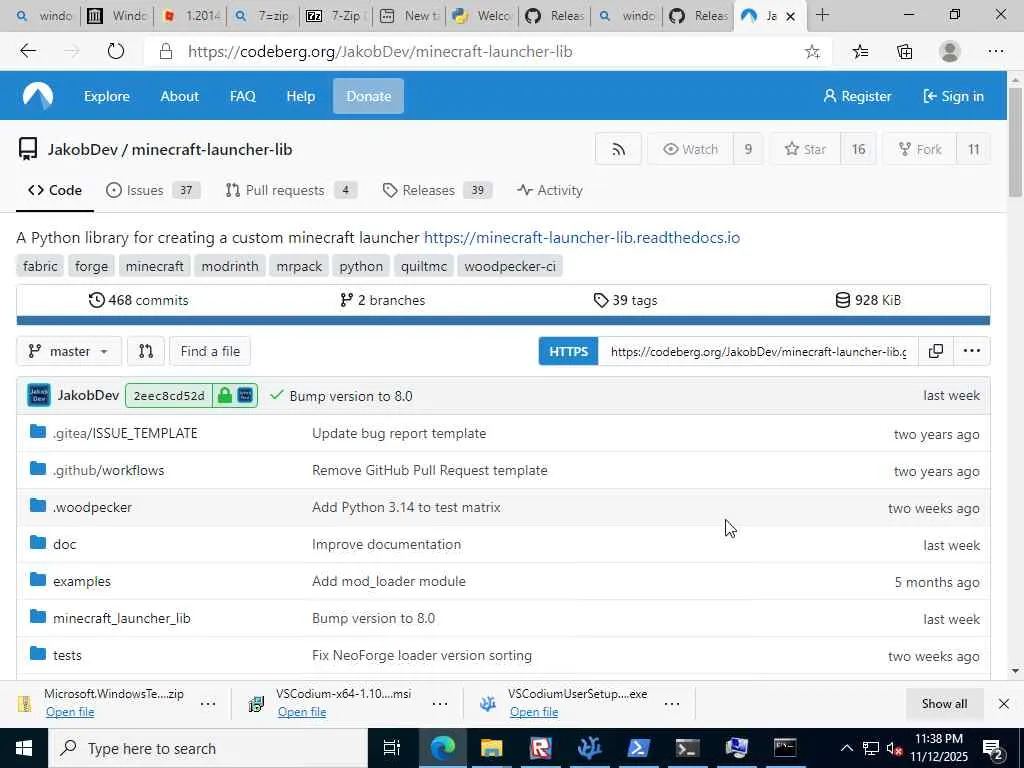Open options for VSCodiumUserSetup exe download
The image size is (1024, 768).
(x=671, y=703)
